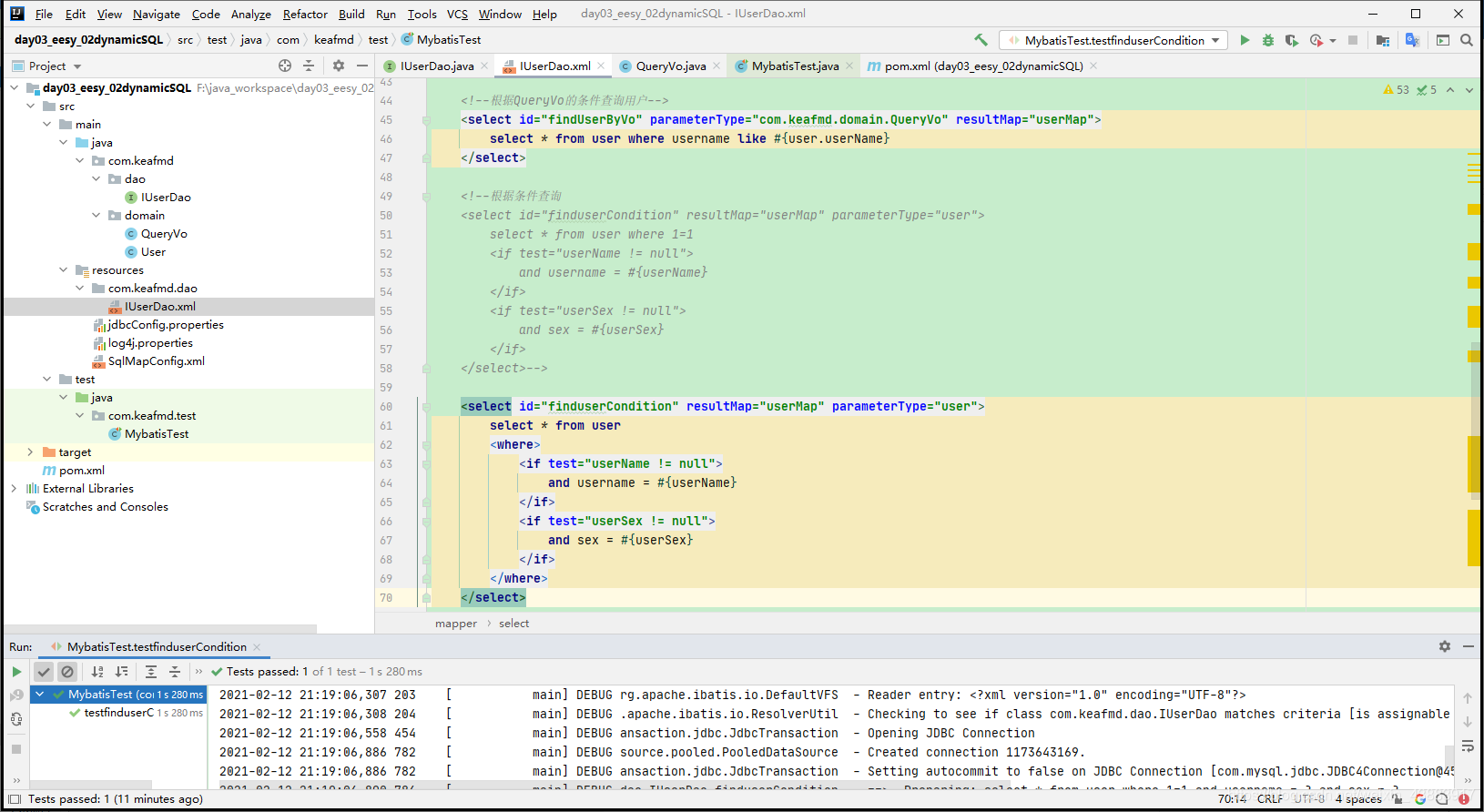
Task: Run the MybatisTest.testfinduserCondition configuration
Action: 1245,40
